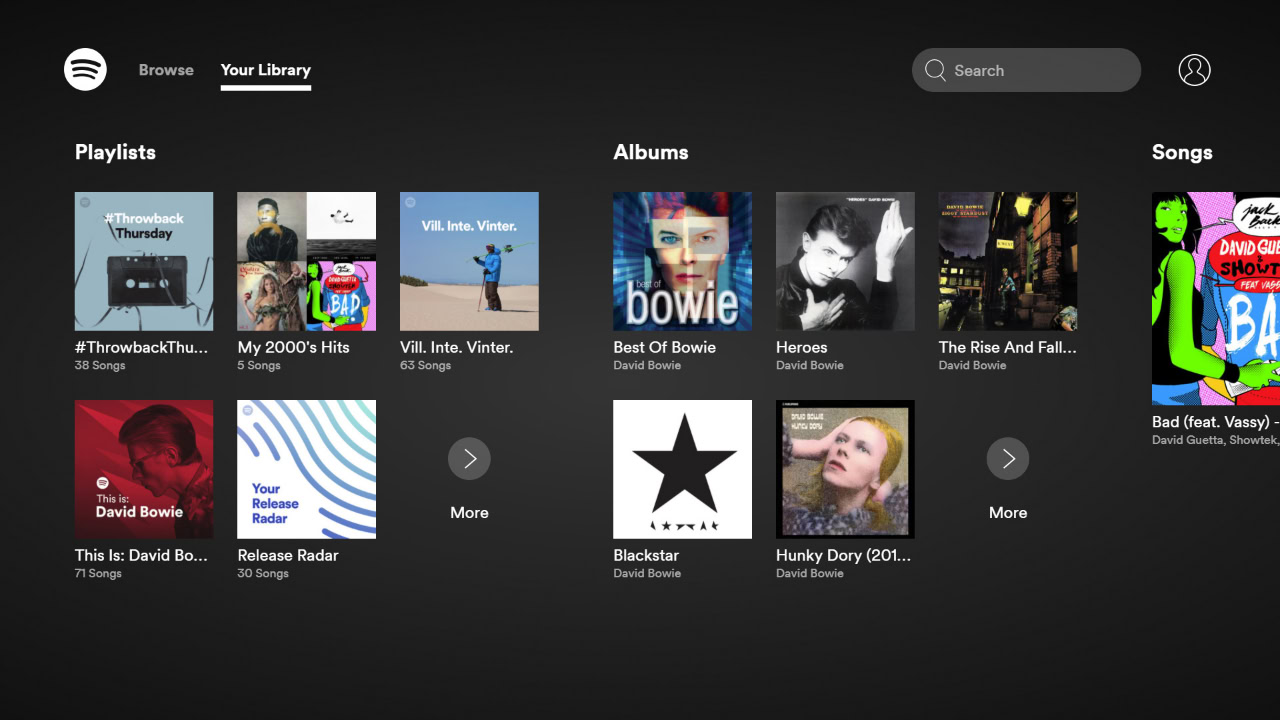
Task: Click the Release Radar title text
Action: 288,556
